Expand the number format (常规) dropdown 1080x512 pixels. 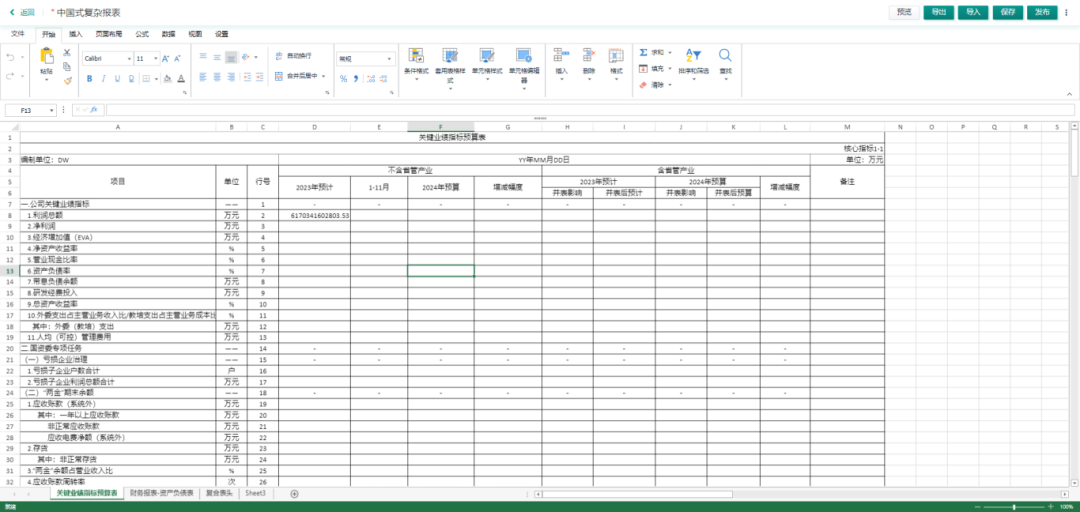click(x=388, y=59)
